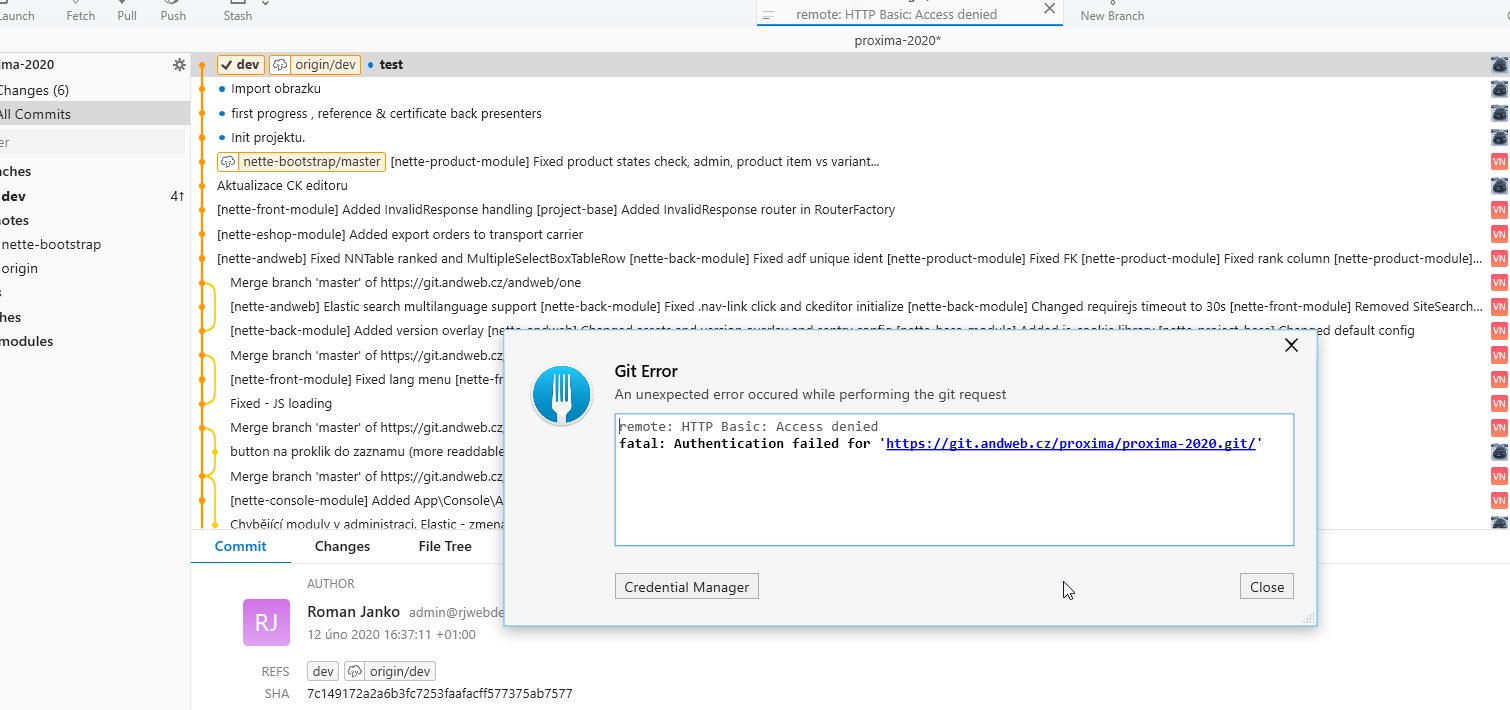
Task: Click the author avatar on the 'Import obrazku' row
Action: coord(1499,89)
